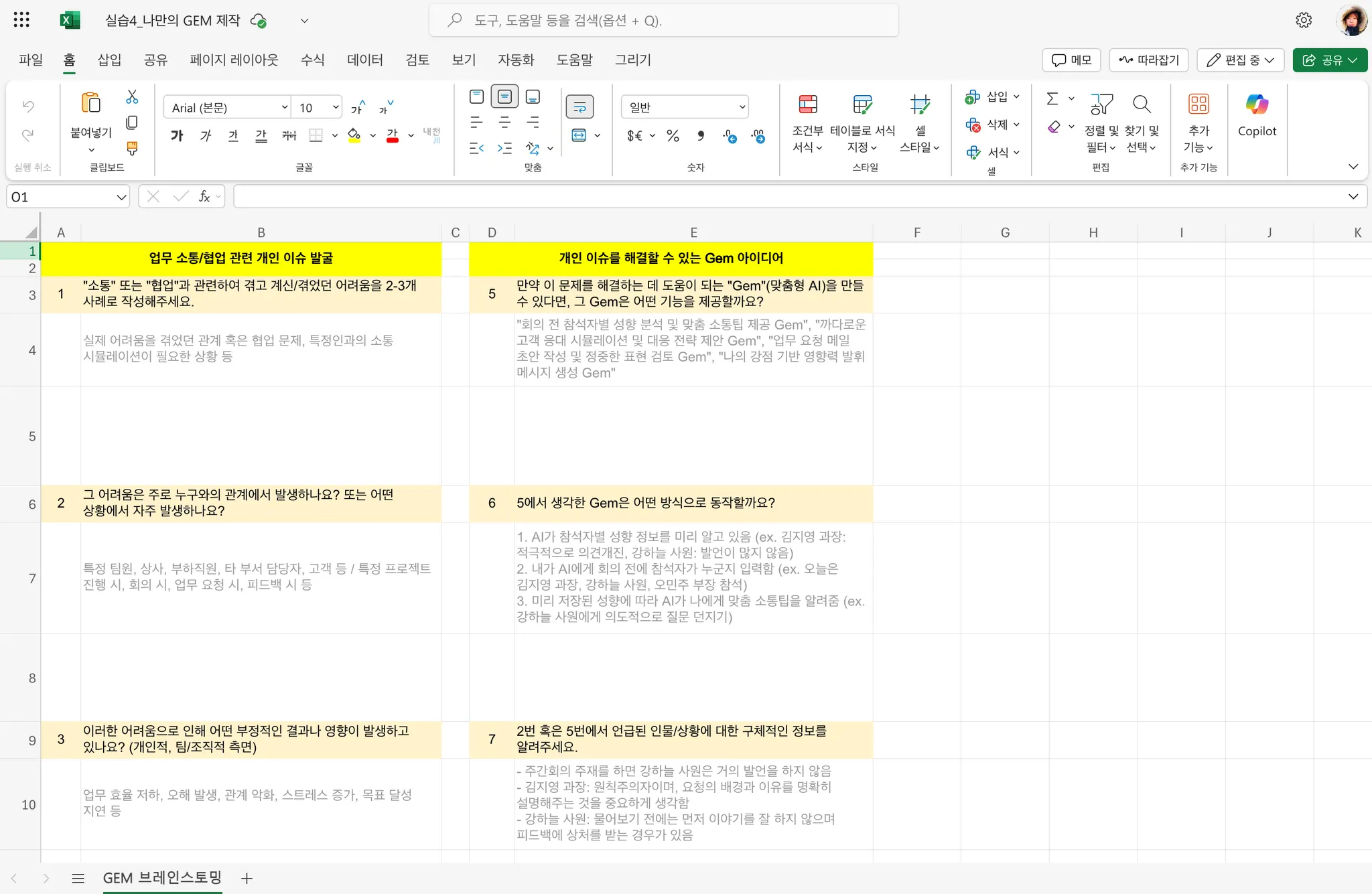Toggle italic text formatting

(206, 135)
